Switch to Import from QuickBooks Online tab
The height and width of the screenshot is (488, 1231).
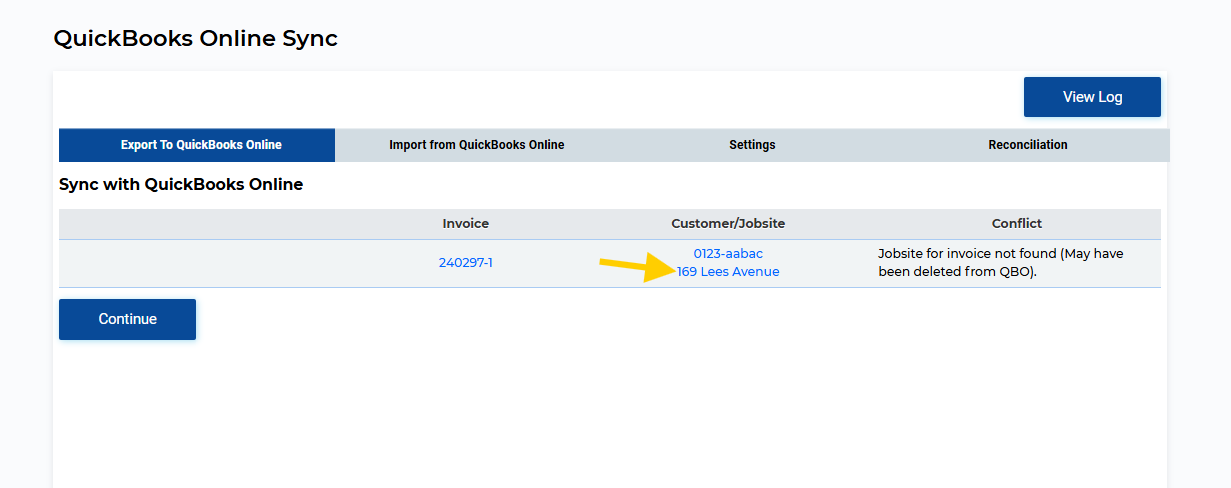click(477, 145)
